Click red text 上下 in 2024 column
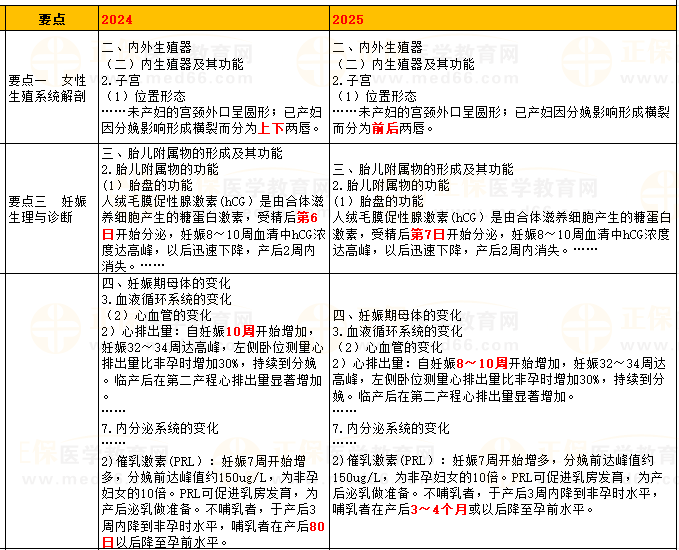Viewport: 679px width, 550px height. [x=270, y=129]
